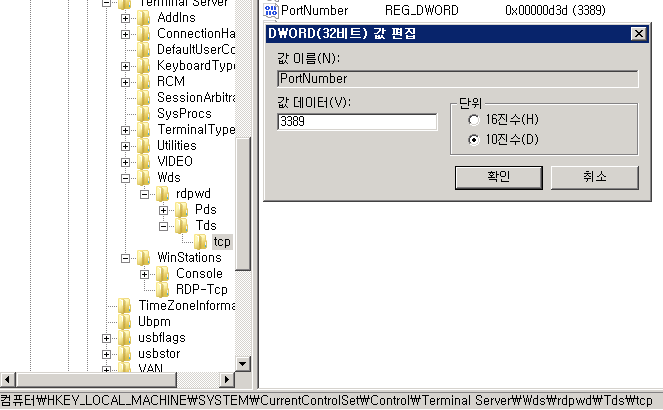Click the horizontal scroll right arrow
The image size is (663, 410).
point(227,380)
